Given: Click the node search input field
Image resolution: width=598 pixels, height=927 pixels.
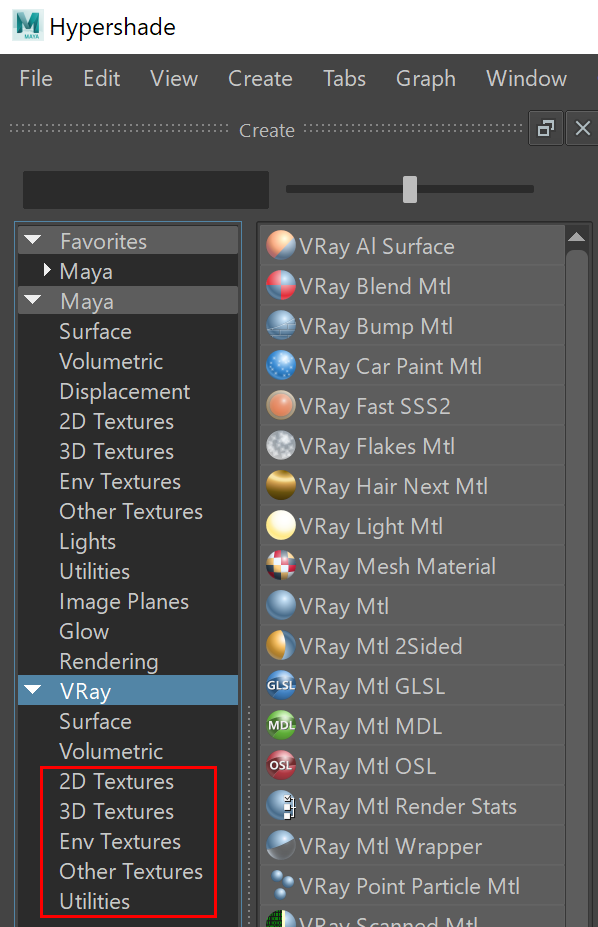Looking at the screenshot, I should click(146, 190).
